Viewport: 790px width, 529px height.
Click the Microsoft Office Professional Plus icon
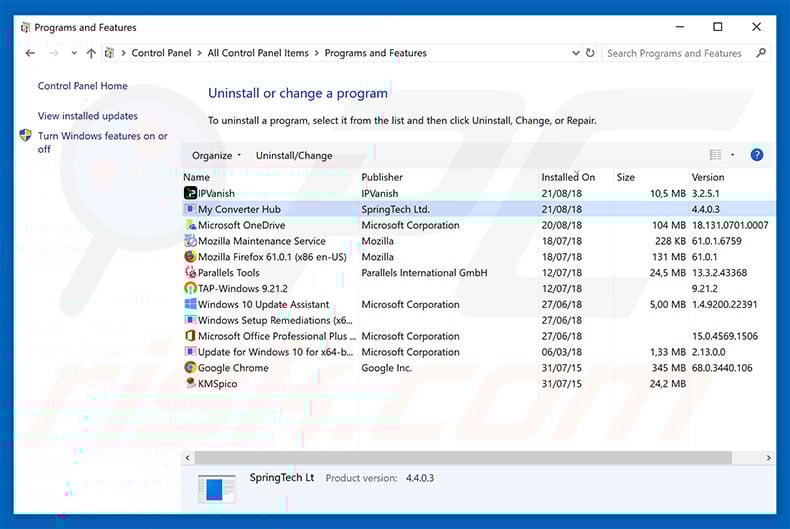pyautogui.click(x=190, y=336)
